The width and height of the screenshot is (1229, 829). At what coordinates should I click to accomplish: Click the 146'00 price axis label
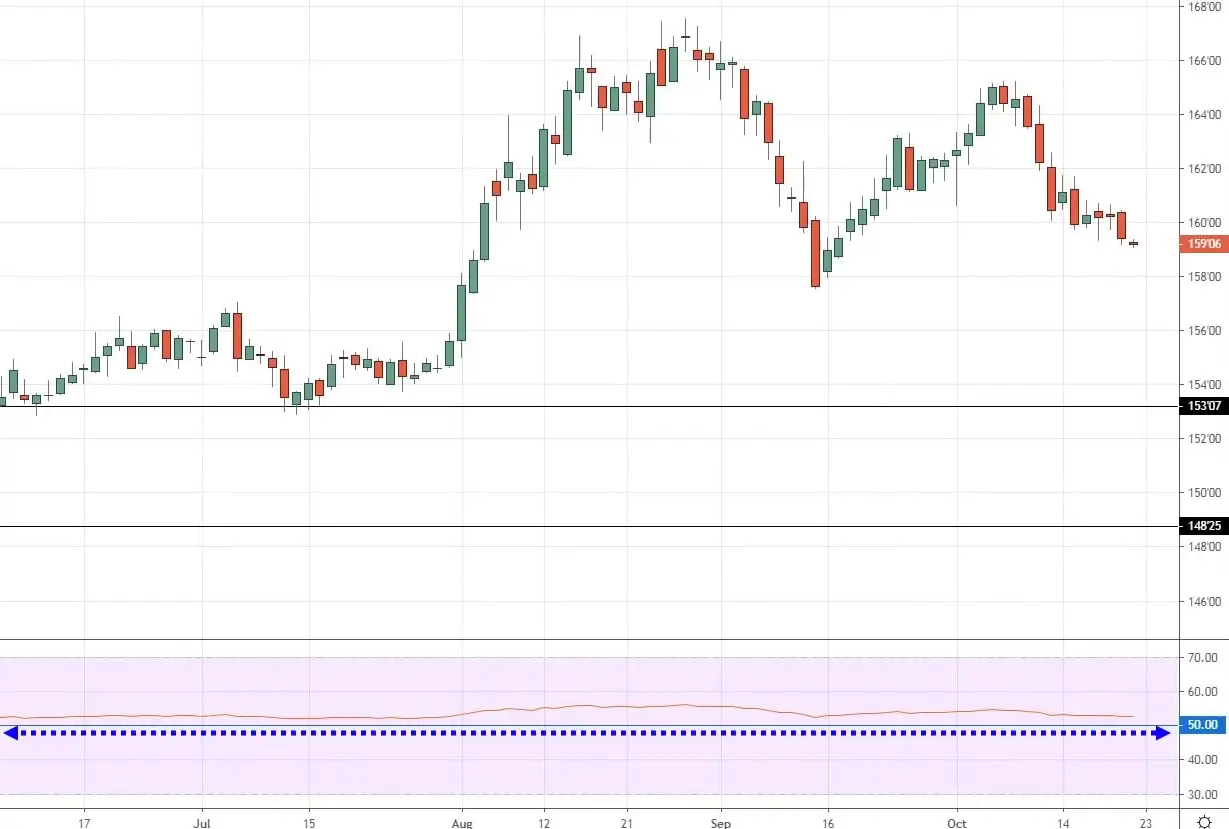coord(1203,602)
